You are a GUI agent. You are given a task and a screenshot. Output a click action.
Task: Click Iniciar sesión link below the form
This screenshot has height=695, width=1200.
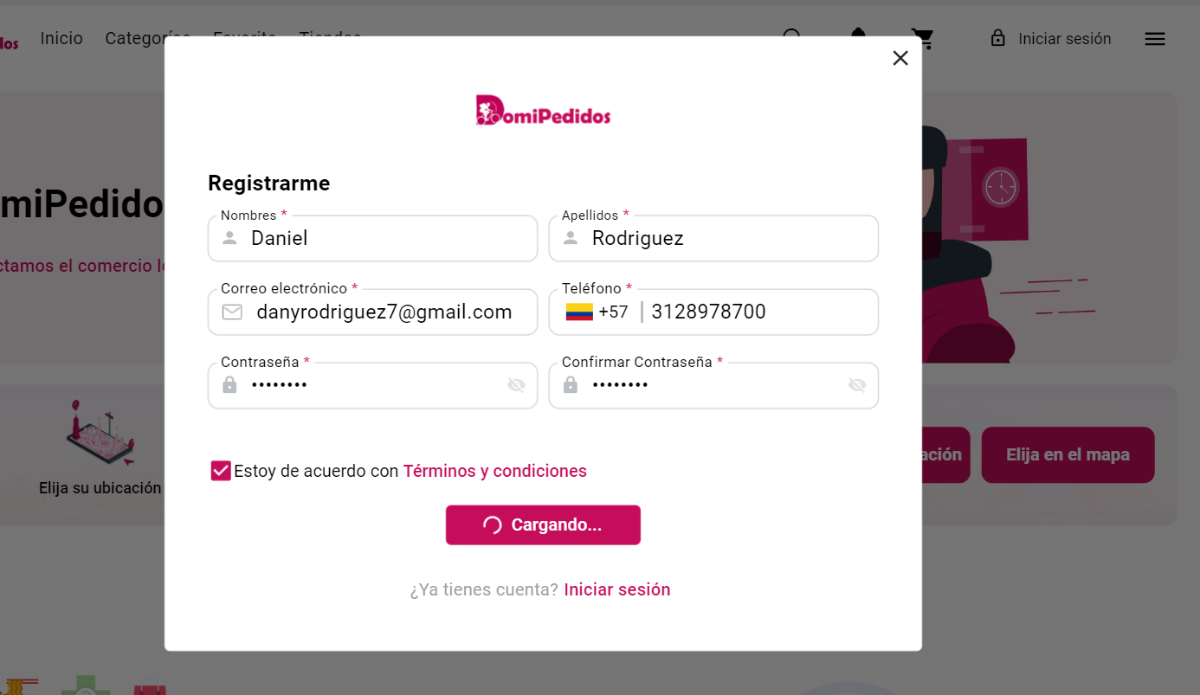(x=617, y=590)
